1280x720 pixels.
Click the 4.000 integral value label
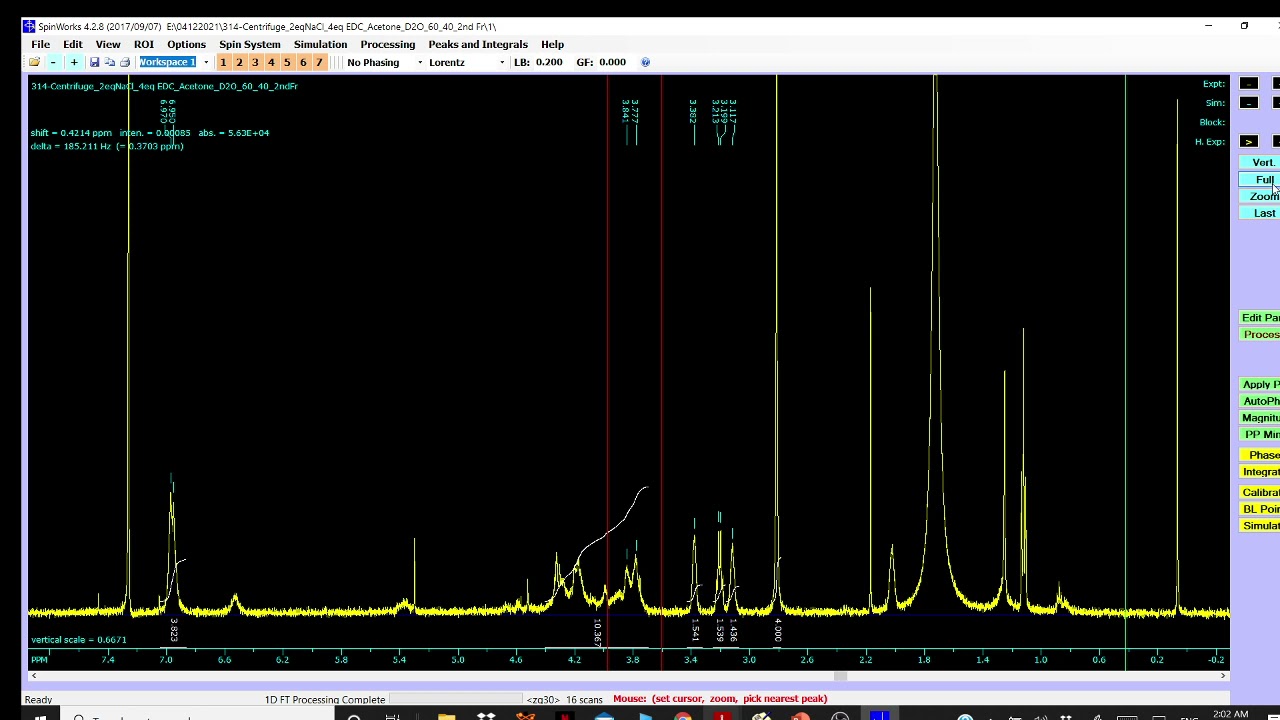point(778,630)
